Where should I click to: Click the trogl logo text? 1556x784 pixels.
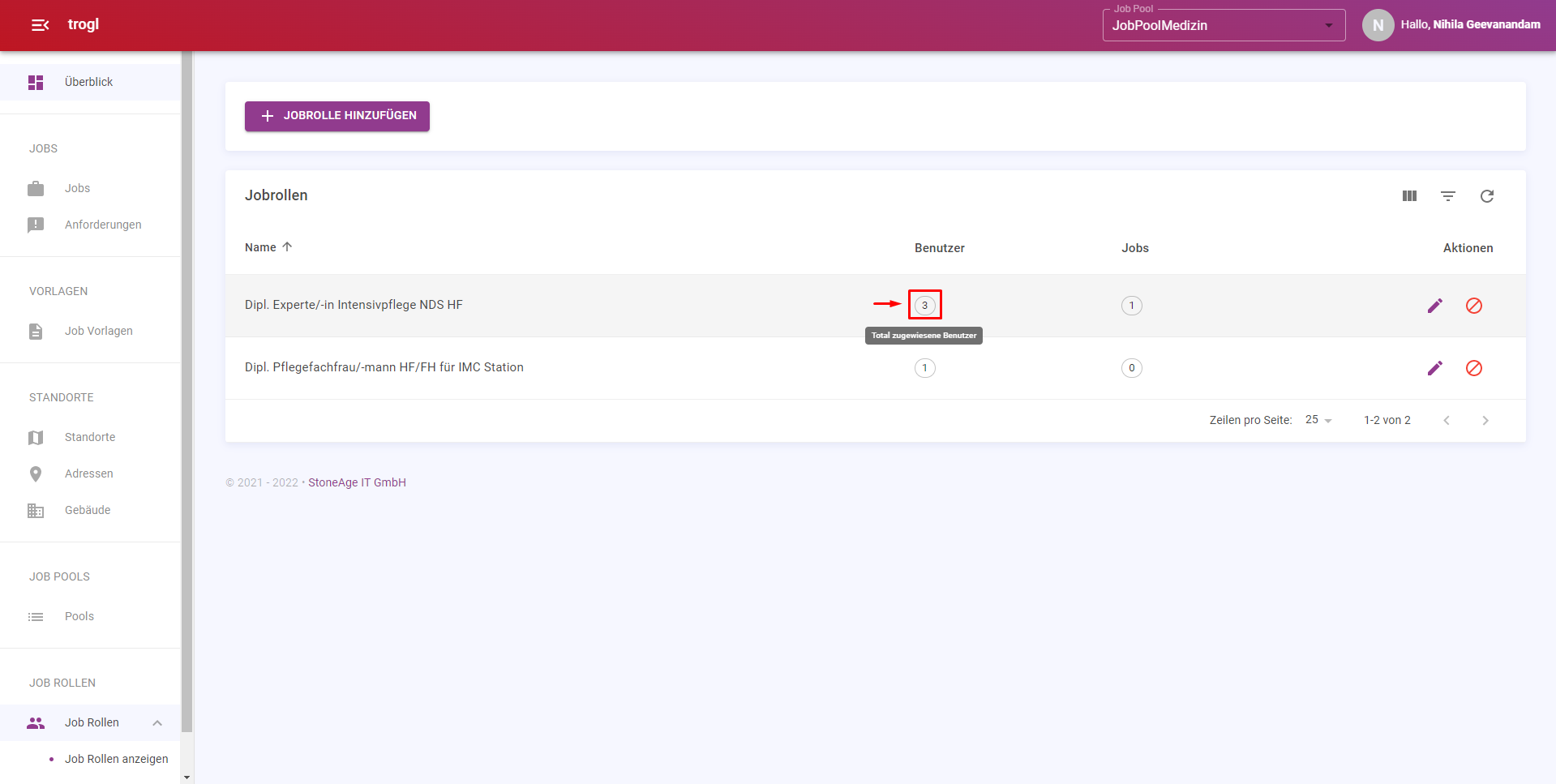[x=84, y=24]
